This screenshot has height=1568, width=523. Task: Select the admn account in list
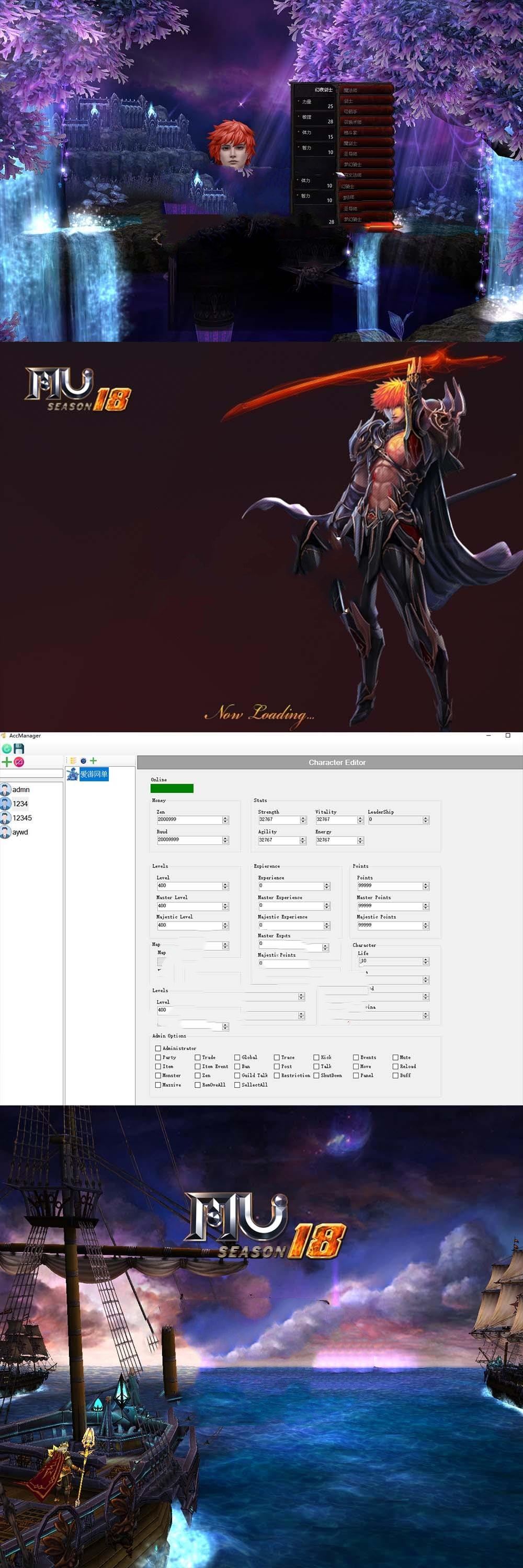(20, 789)
